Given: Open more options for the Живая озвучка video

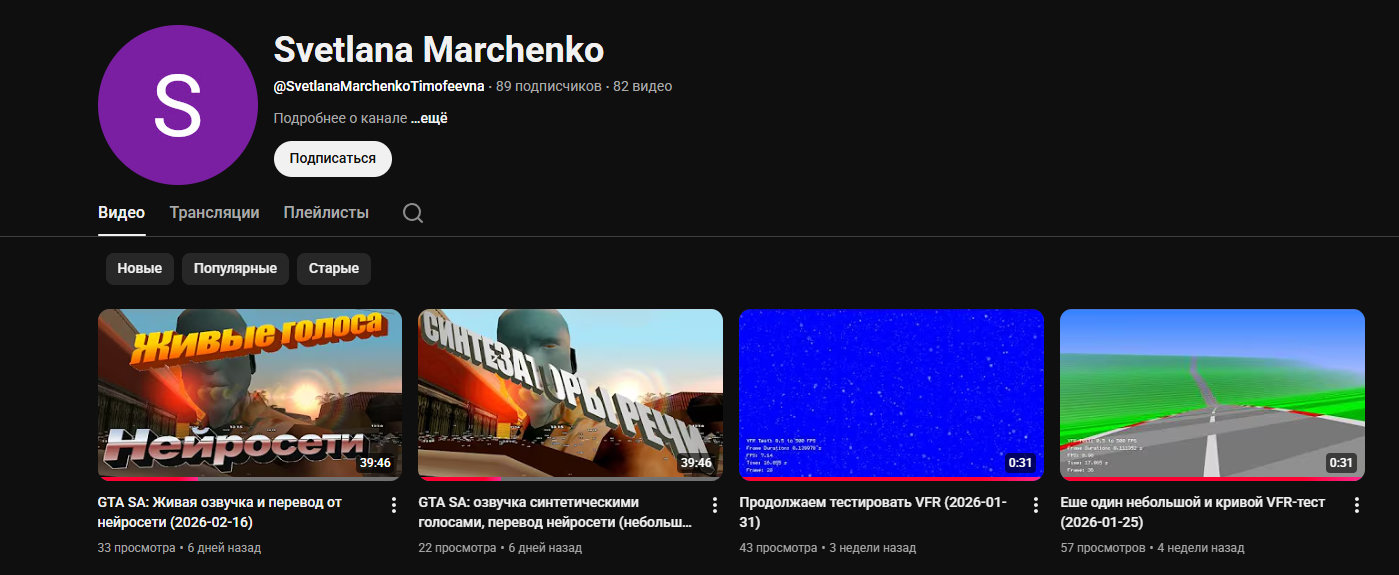Looking at the screenshot, I should [x=394, y=505].
